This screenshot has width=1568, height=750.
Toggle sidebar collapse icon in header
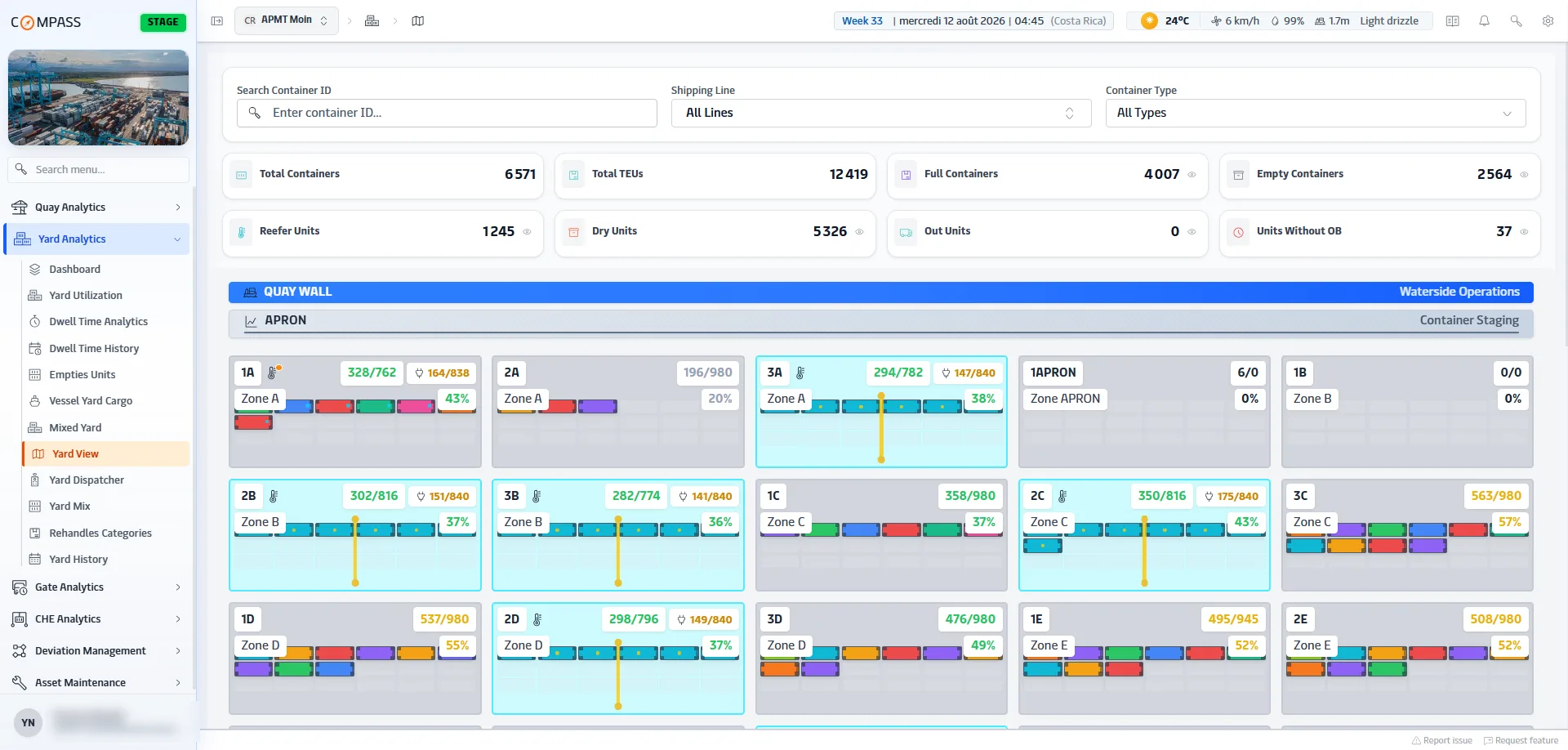(x=217, y=20)
